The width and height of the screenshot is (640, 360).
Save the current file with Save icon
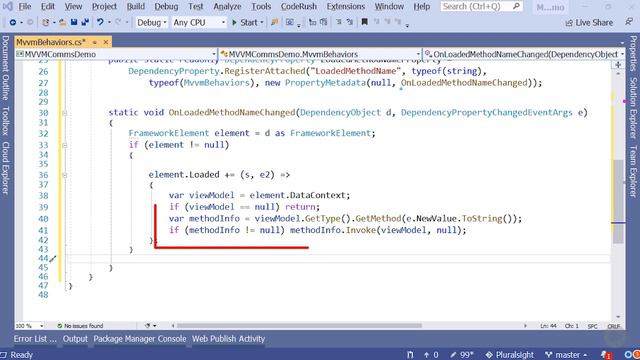click(x=74, y=22)
